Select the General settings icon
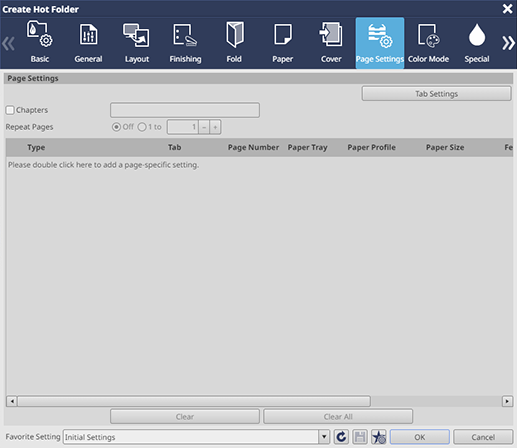Screen dimensions: 517x448 click(88, 35)
